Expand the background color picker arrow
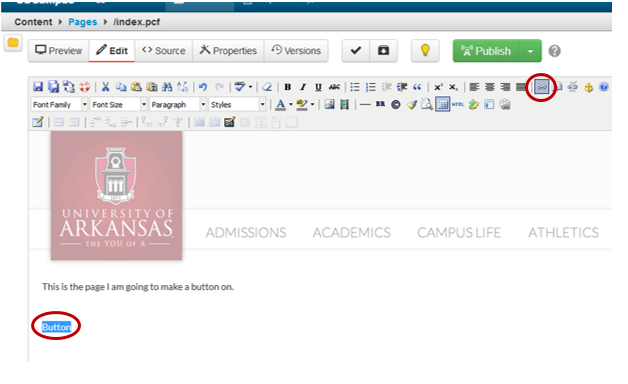This screenshot has height=384, width=628. pyautogui.click(x=312, y=105)
